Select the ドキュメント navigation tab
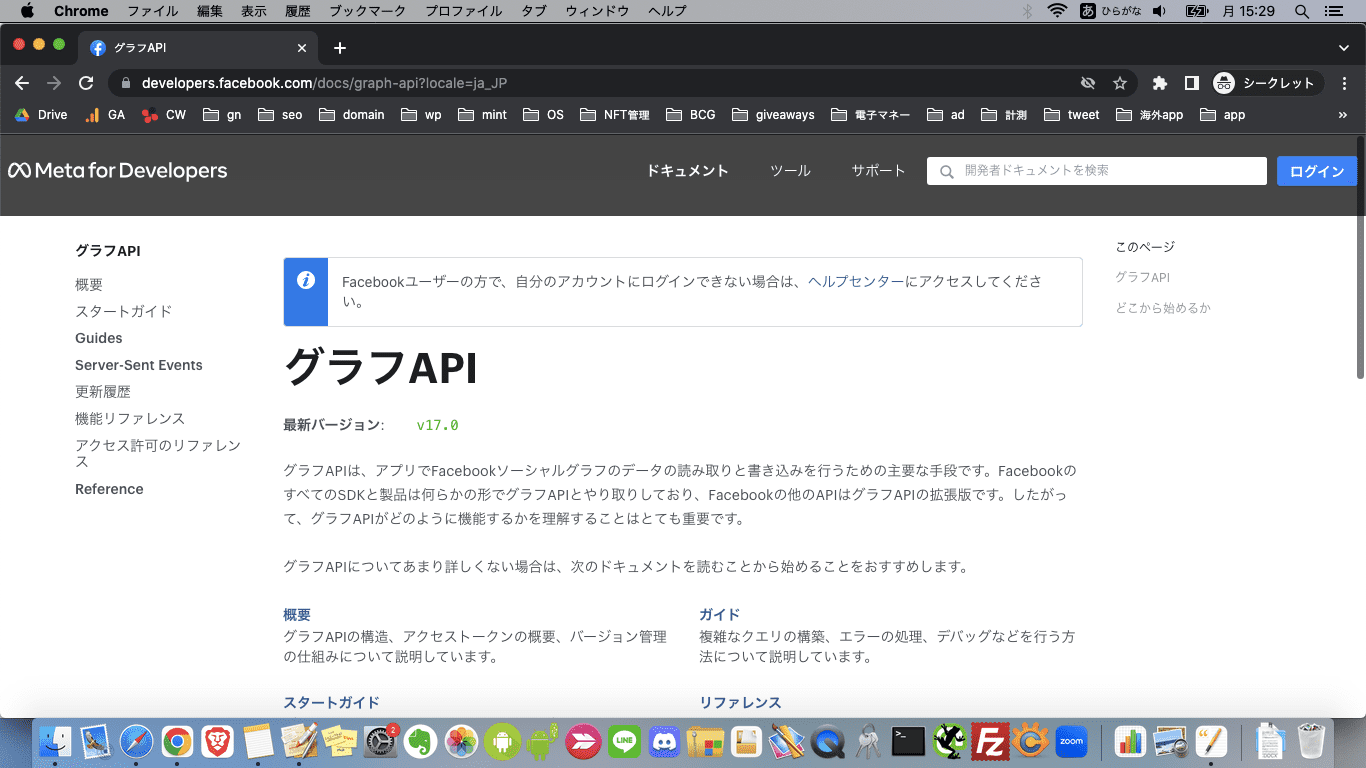Image resolution: width=1366 pixels, height=768 pixels. pos(687,171)
